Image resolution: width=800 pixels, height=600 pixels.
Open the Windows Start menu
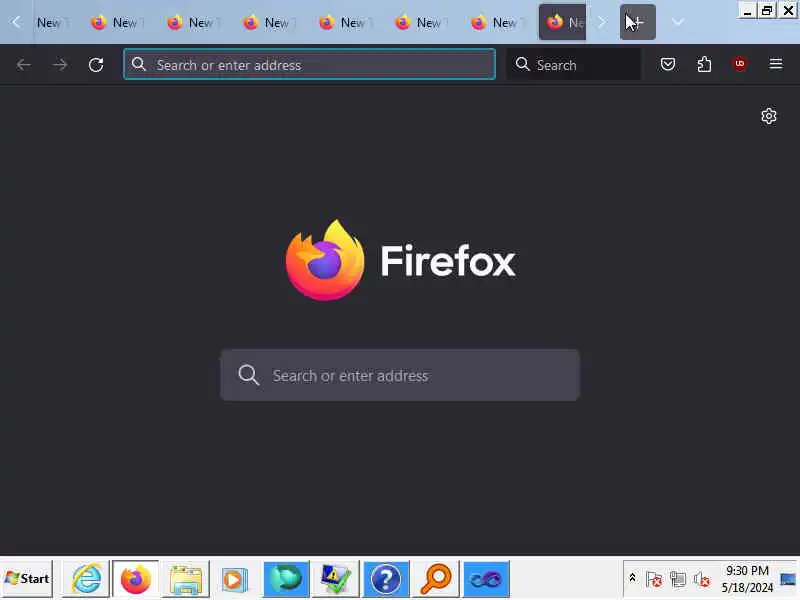point(27,579)
